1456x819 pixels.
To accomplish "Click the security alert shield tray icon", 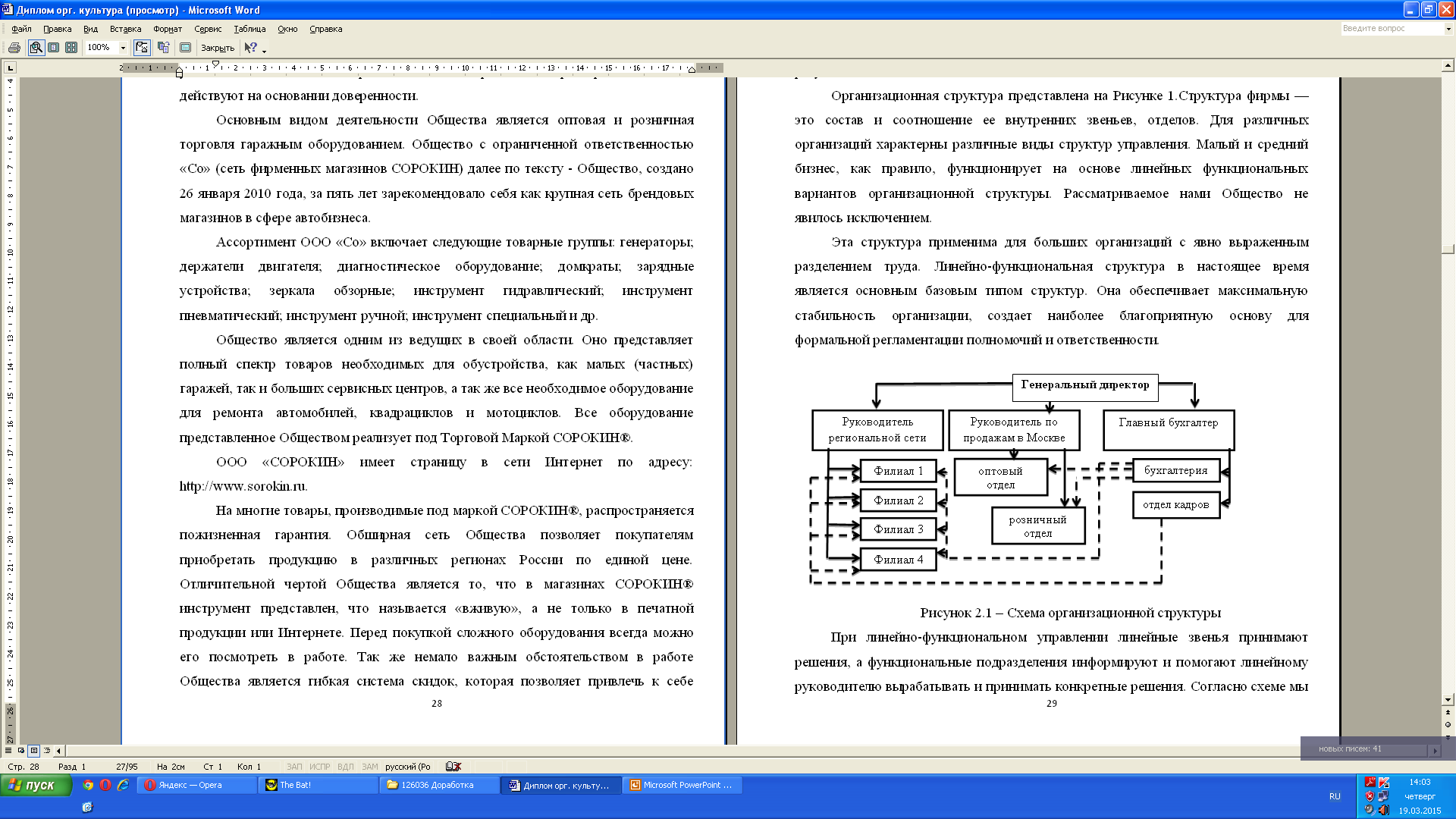I will 1370,796.
